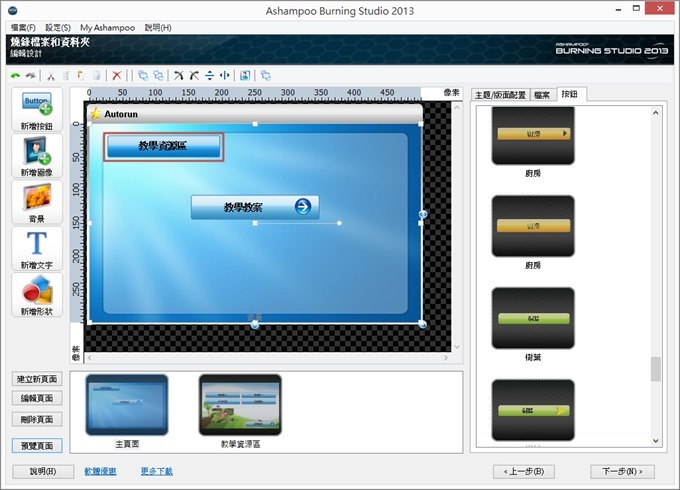
Task: Open the 檔案(F) menu
Action: pos(23,28)
